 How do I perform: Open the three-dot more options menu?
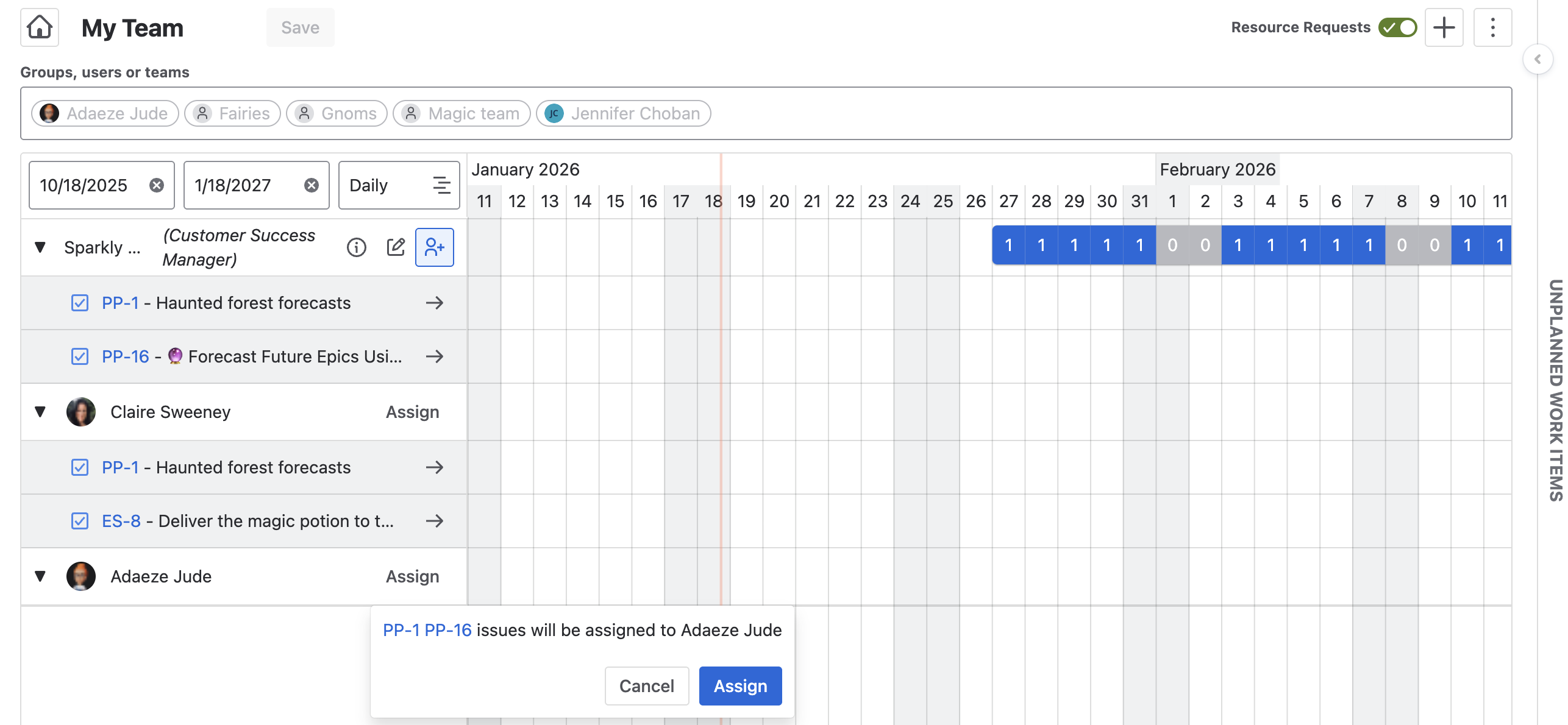point(1492,27)
